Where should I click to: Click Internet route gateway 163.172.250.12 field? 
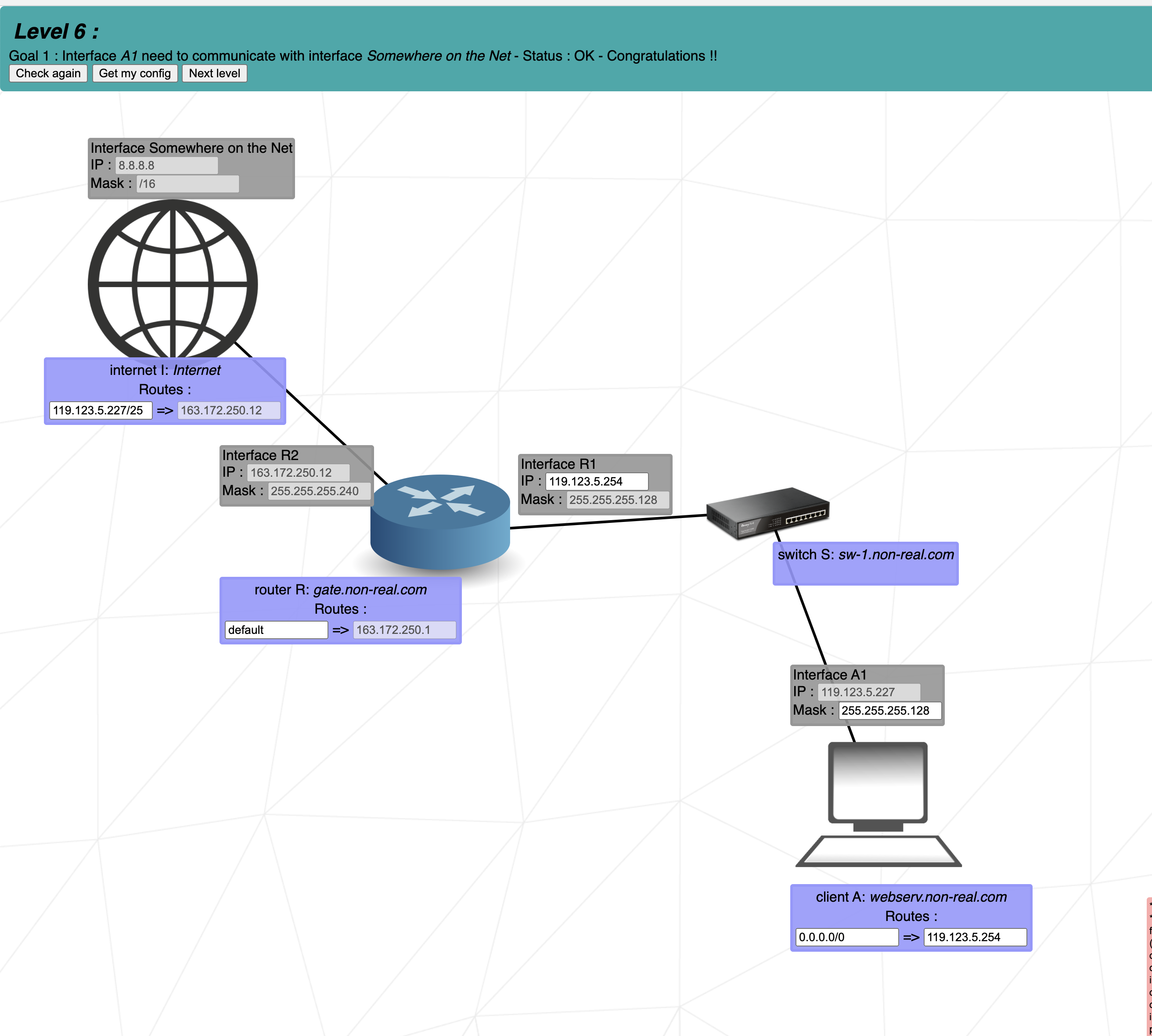229,410
